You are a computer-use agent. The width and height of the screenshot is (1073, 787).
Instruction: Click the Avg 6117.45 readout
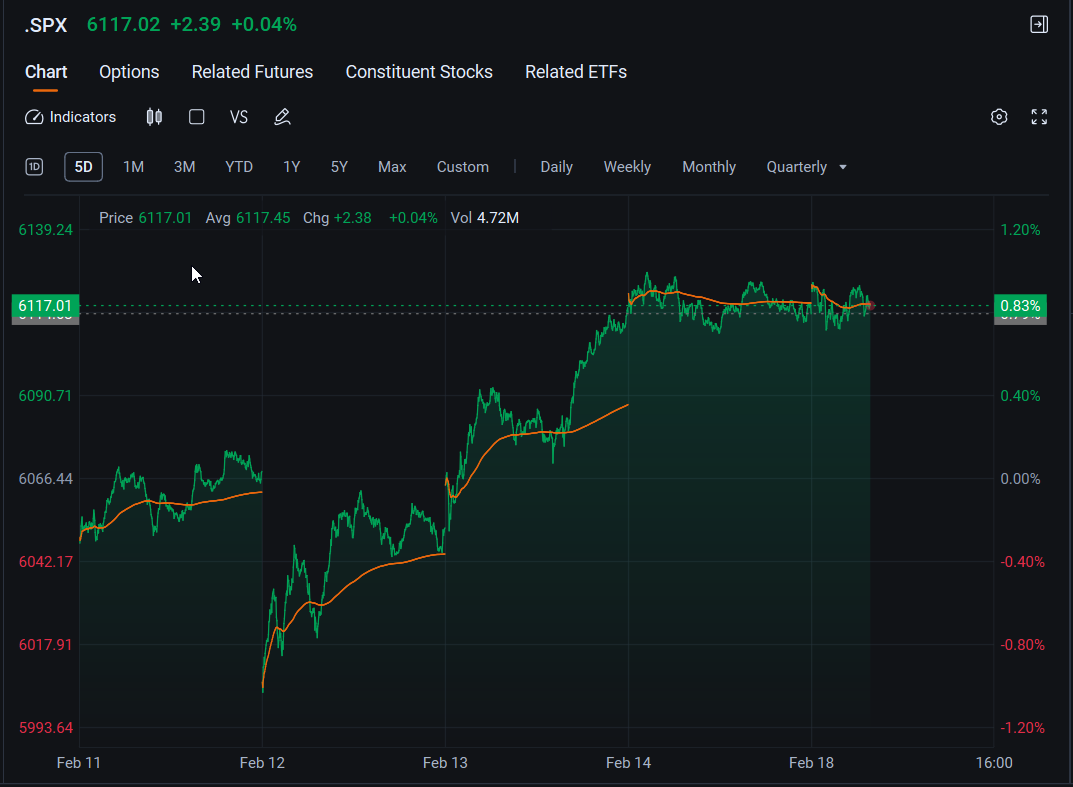pos(248,218)
